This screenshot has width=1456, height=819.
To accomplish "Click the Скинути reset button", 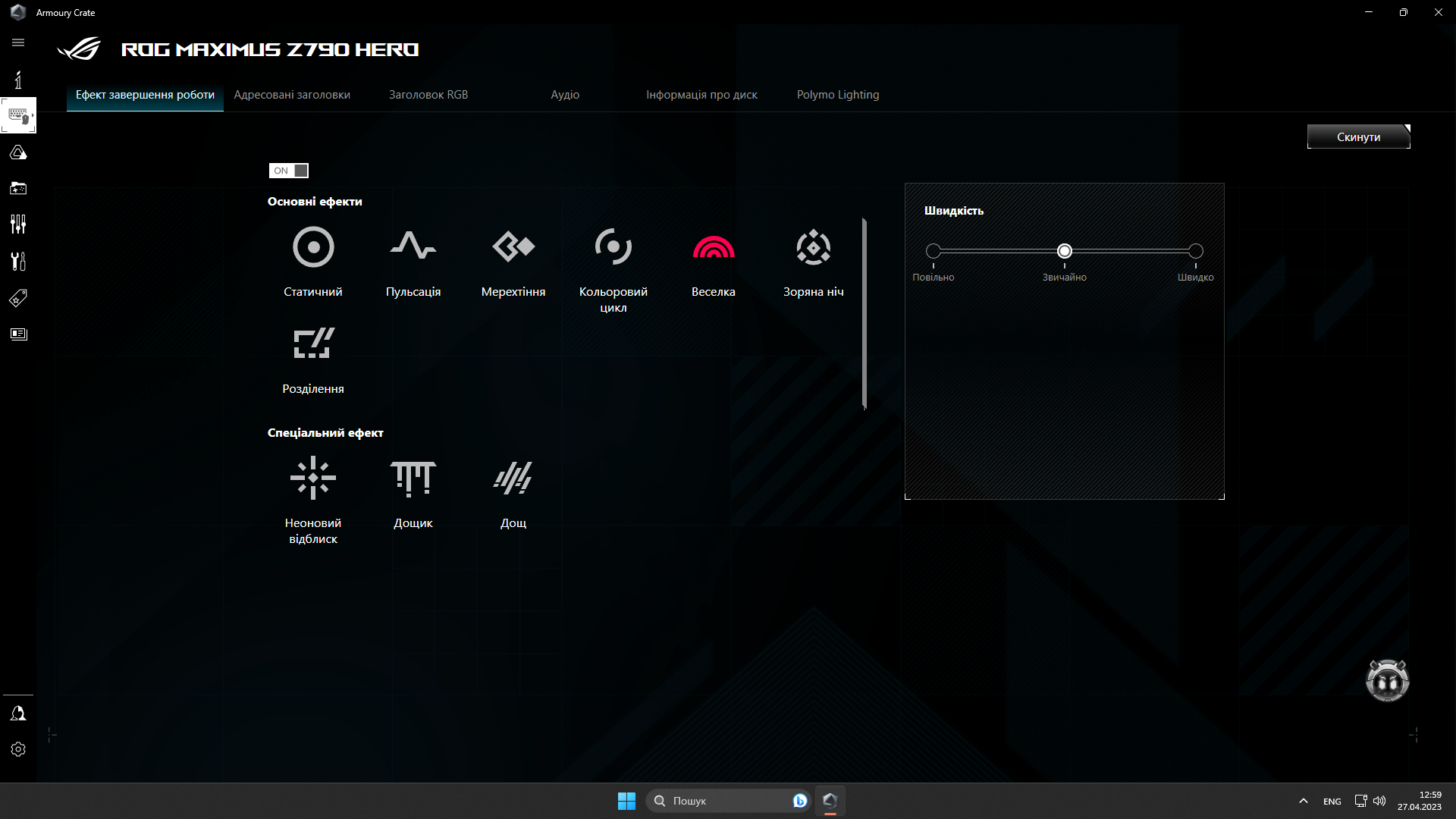I will point(1358,136).
